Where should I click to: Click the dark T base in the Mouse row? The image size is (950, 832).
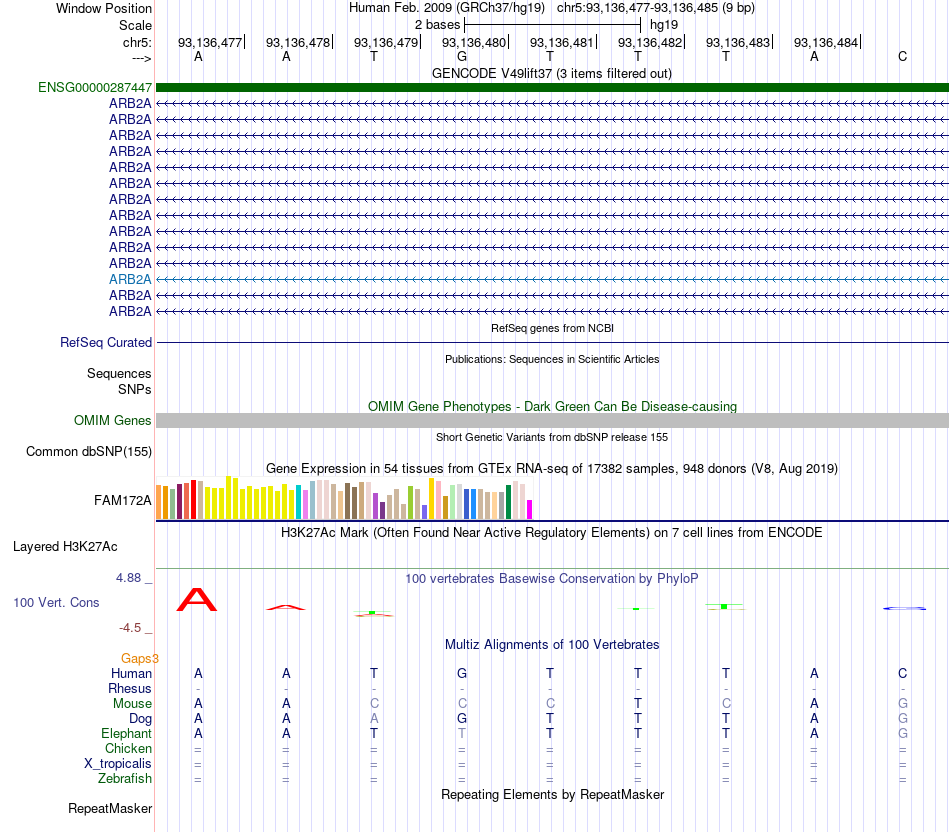click(x=637, y=703)
